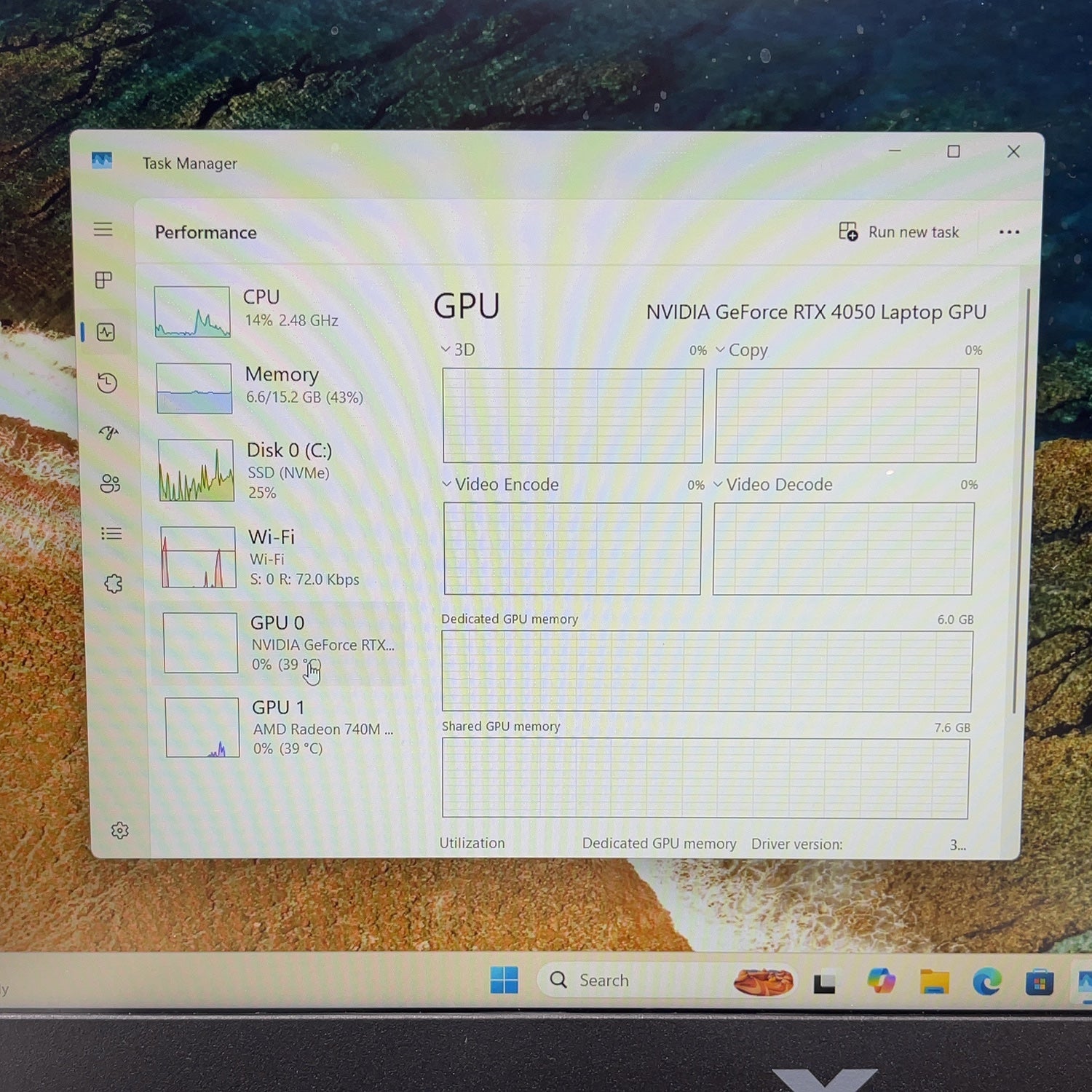Click the Search box on the taskbar

[x=667, y=981]
